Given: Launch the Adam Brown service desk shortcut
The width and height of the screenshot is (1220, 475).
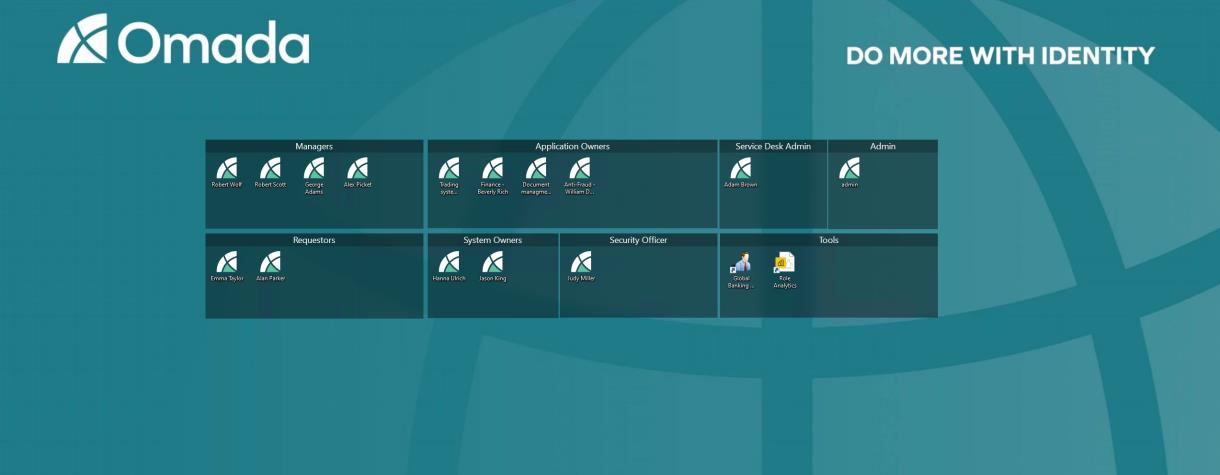Looking at the screenshot, I should [x=741, y=173].
